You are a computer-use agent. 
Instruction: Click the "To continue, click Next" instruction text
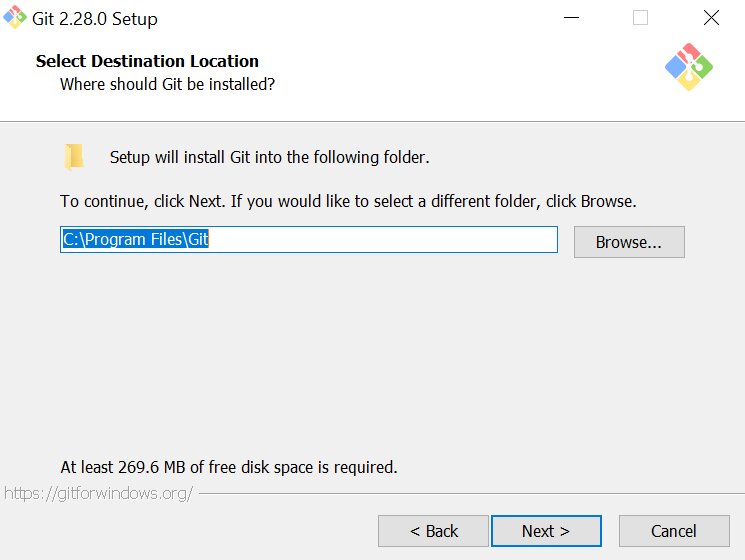[348, 201]
